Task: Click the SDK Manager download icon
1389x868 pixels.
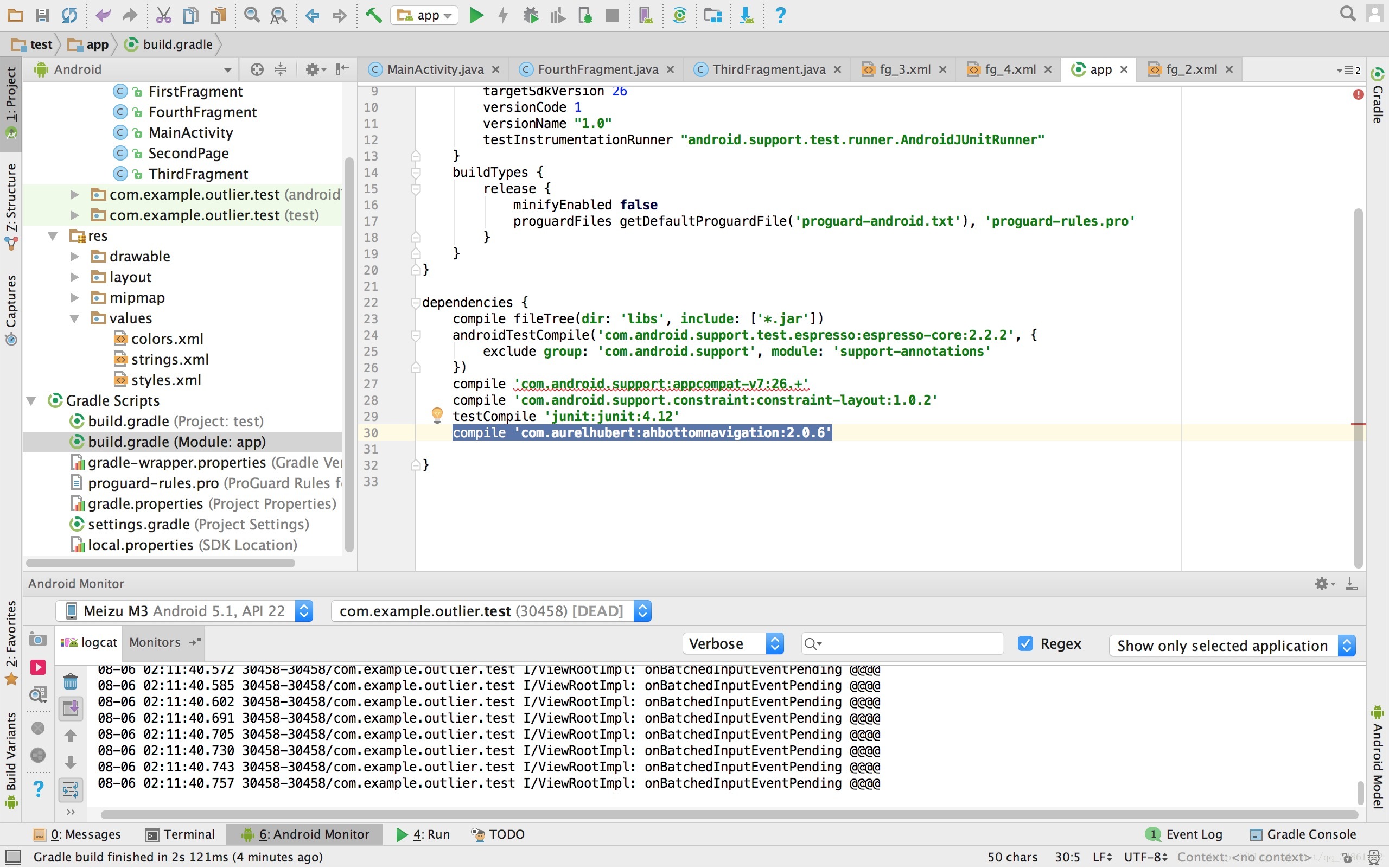Action: [747, 15]
